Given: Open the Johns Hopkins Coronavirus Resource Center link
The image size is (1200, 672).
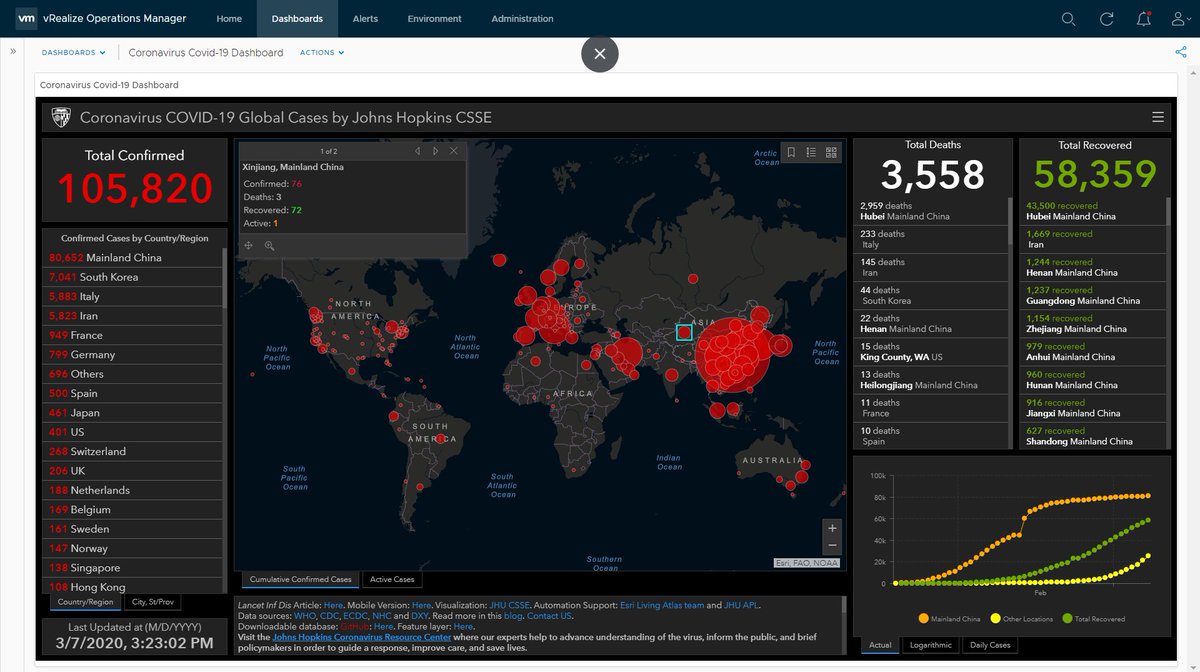Looking at the screenshot, I should (362, 637).
